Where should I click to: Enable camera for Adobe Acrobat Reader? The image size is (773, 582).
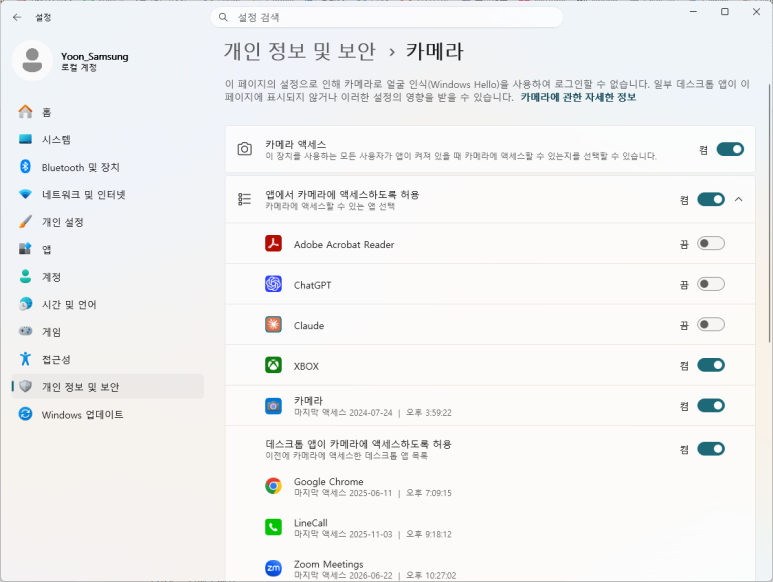(711, 243)
